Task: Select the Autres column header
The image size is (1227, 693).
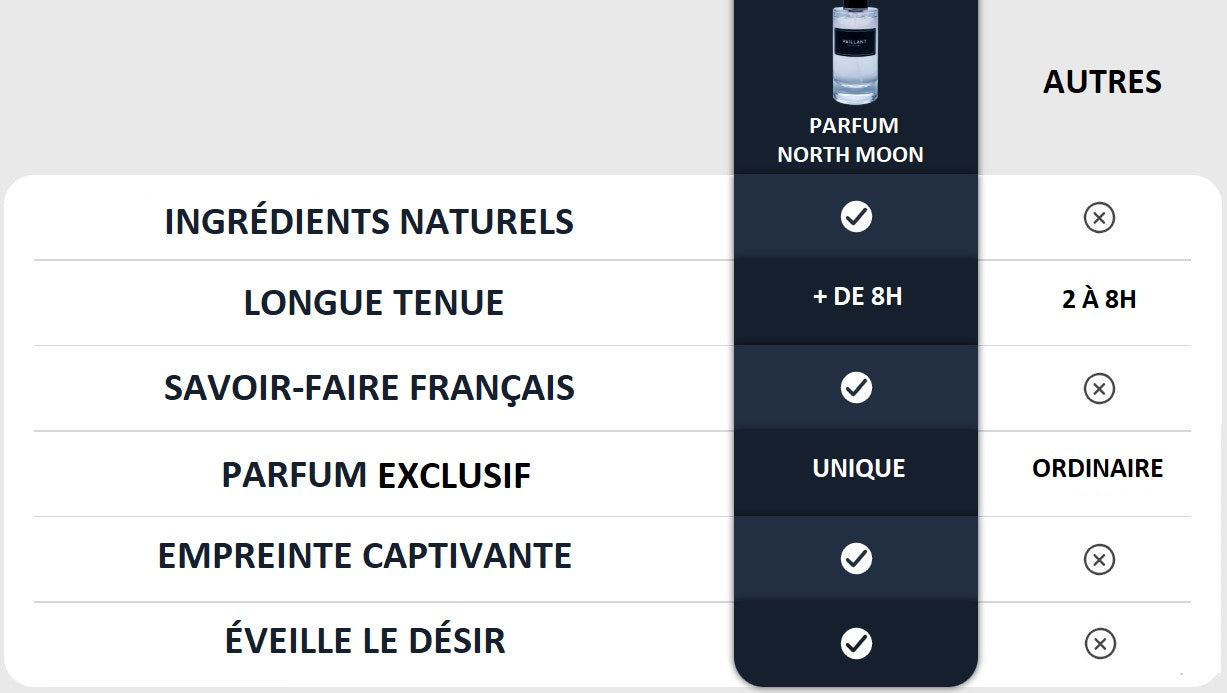Action: click(1102, 82)
